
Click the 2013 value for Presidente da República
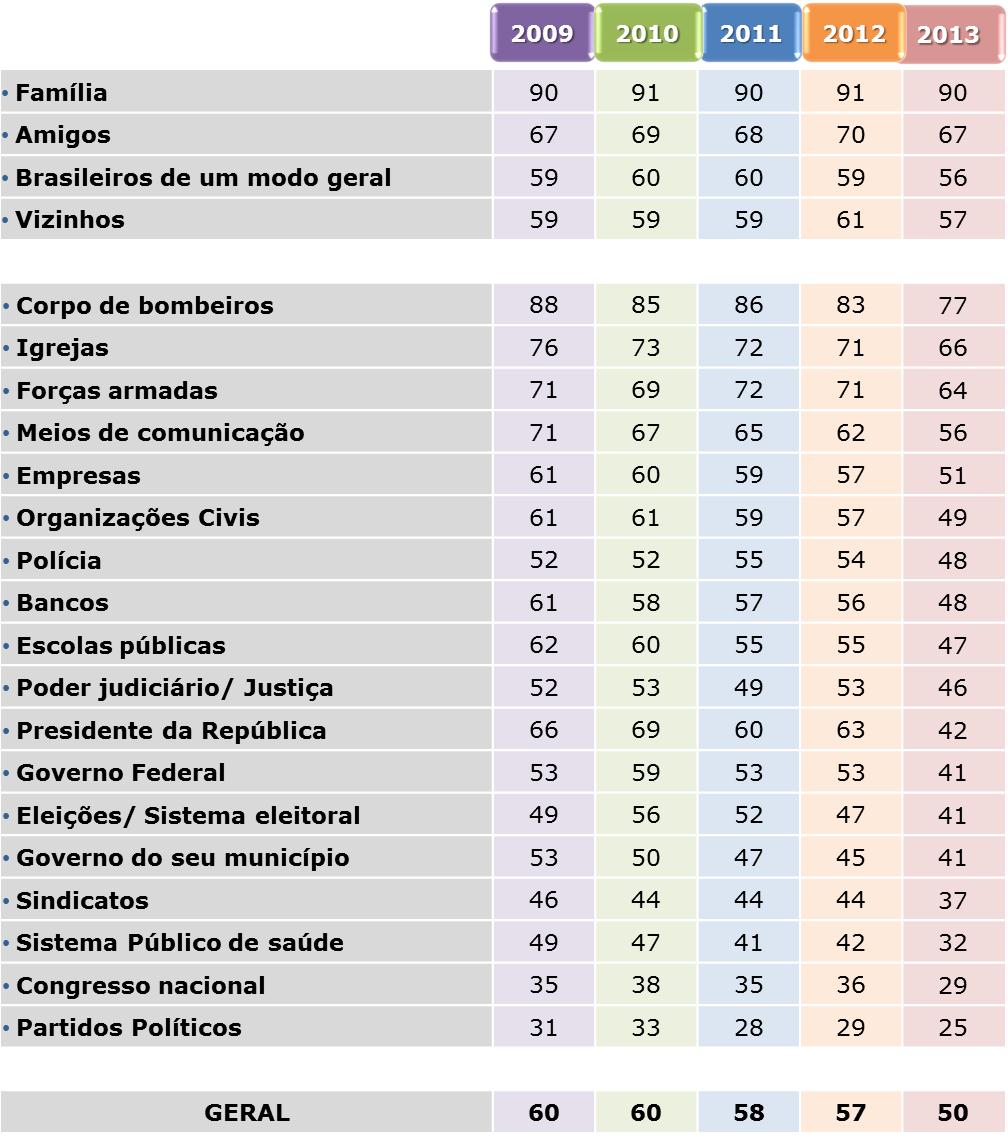(953, 731)
